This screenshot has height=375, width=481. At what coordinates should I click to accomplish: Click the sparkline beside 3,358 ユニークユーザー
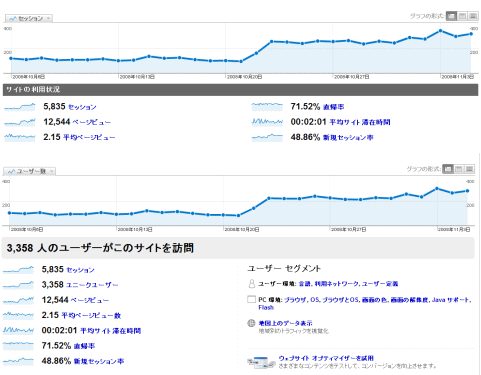tap(18, 285)
